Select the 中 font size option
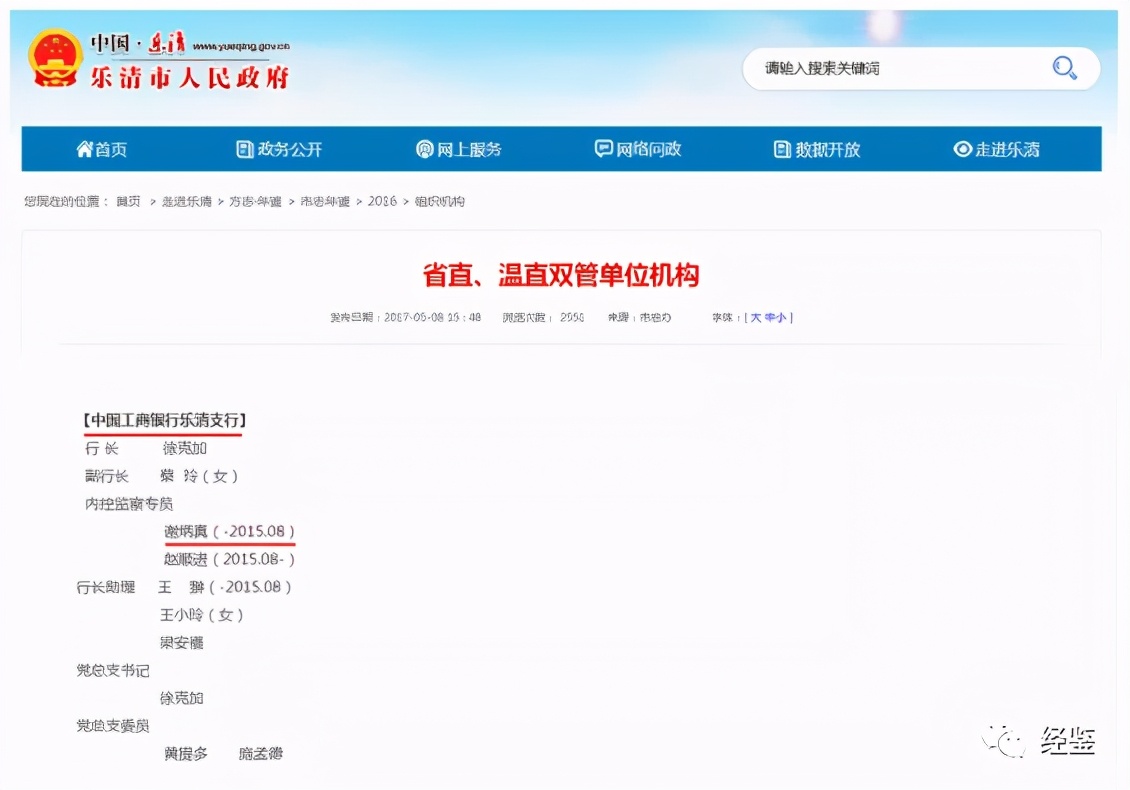 769,318
